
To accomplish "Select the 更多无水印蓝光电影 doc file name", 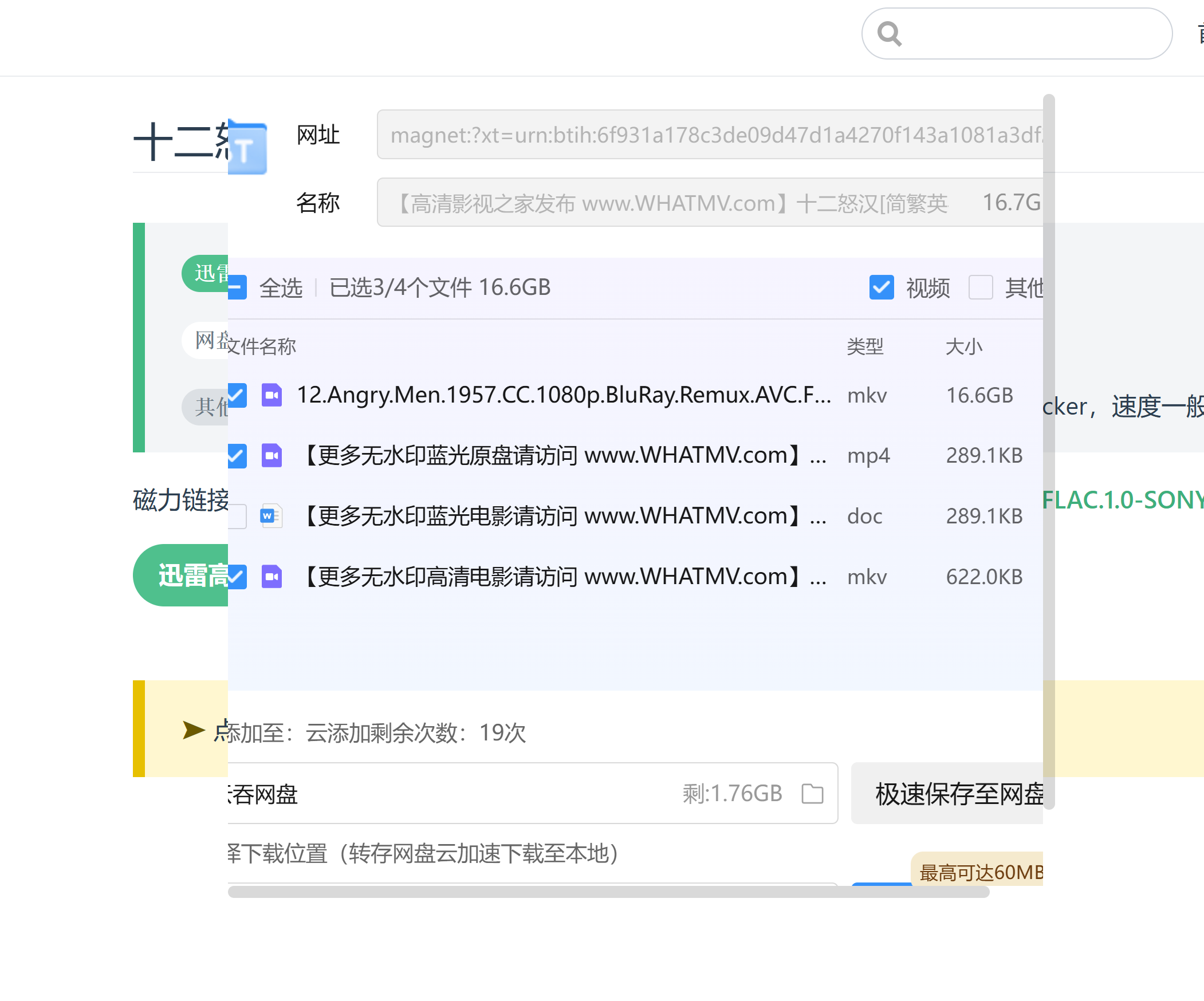I will coord(564,516).
